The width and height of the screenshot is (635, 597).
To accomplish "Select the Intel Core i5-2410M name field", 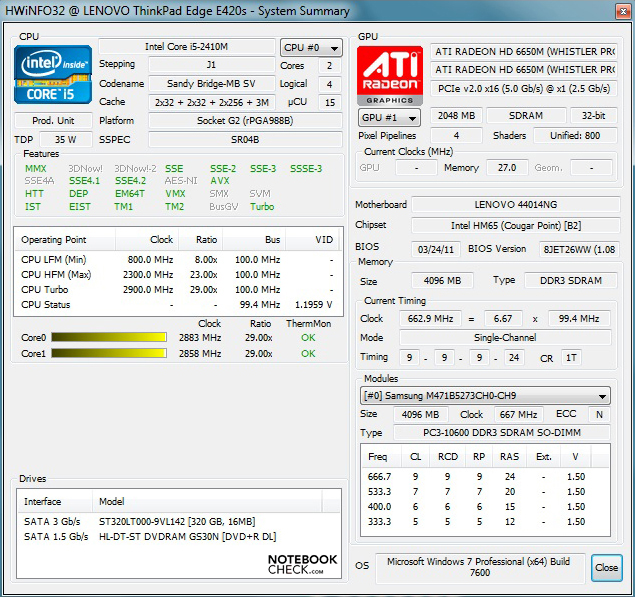I will click(x=186, y=47).
